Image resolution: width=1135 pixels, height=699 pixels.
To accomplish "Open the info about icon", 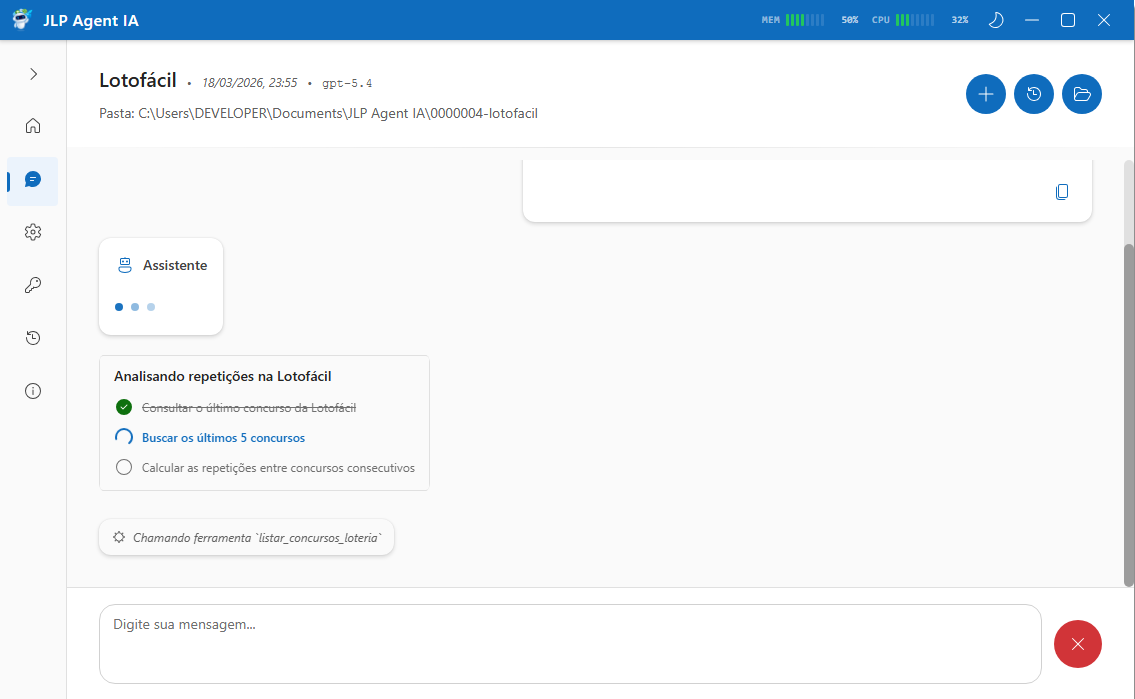I will 33,391.
